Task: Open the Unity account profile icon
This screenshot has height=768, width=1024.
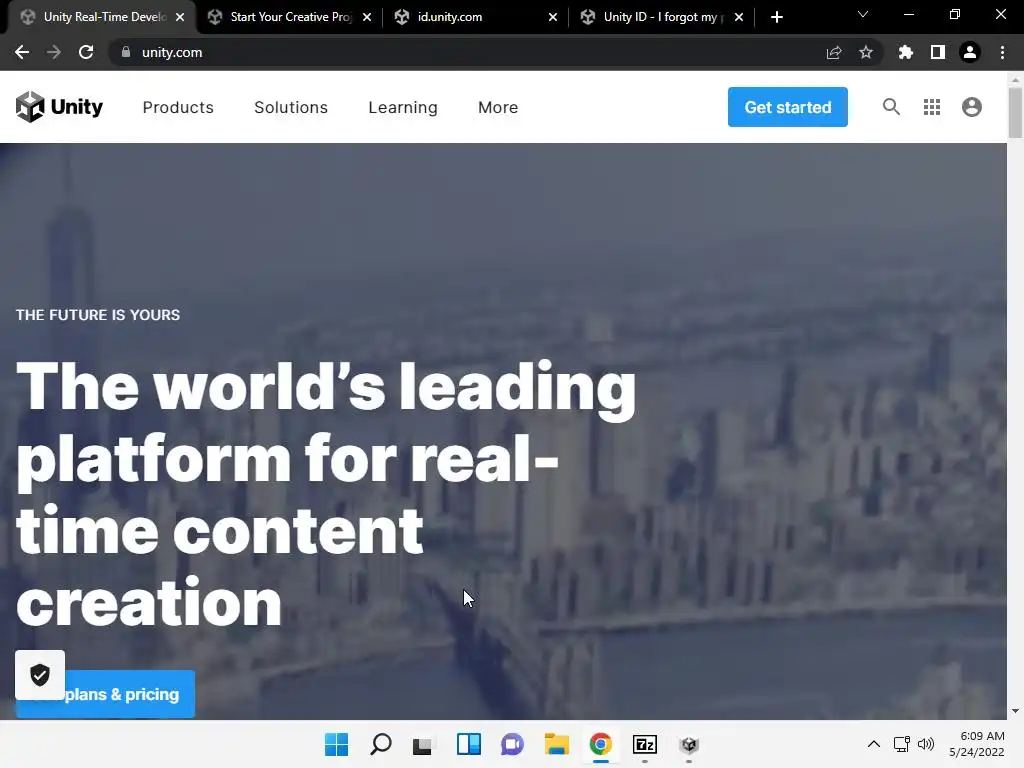Action: point(972,106)
